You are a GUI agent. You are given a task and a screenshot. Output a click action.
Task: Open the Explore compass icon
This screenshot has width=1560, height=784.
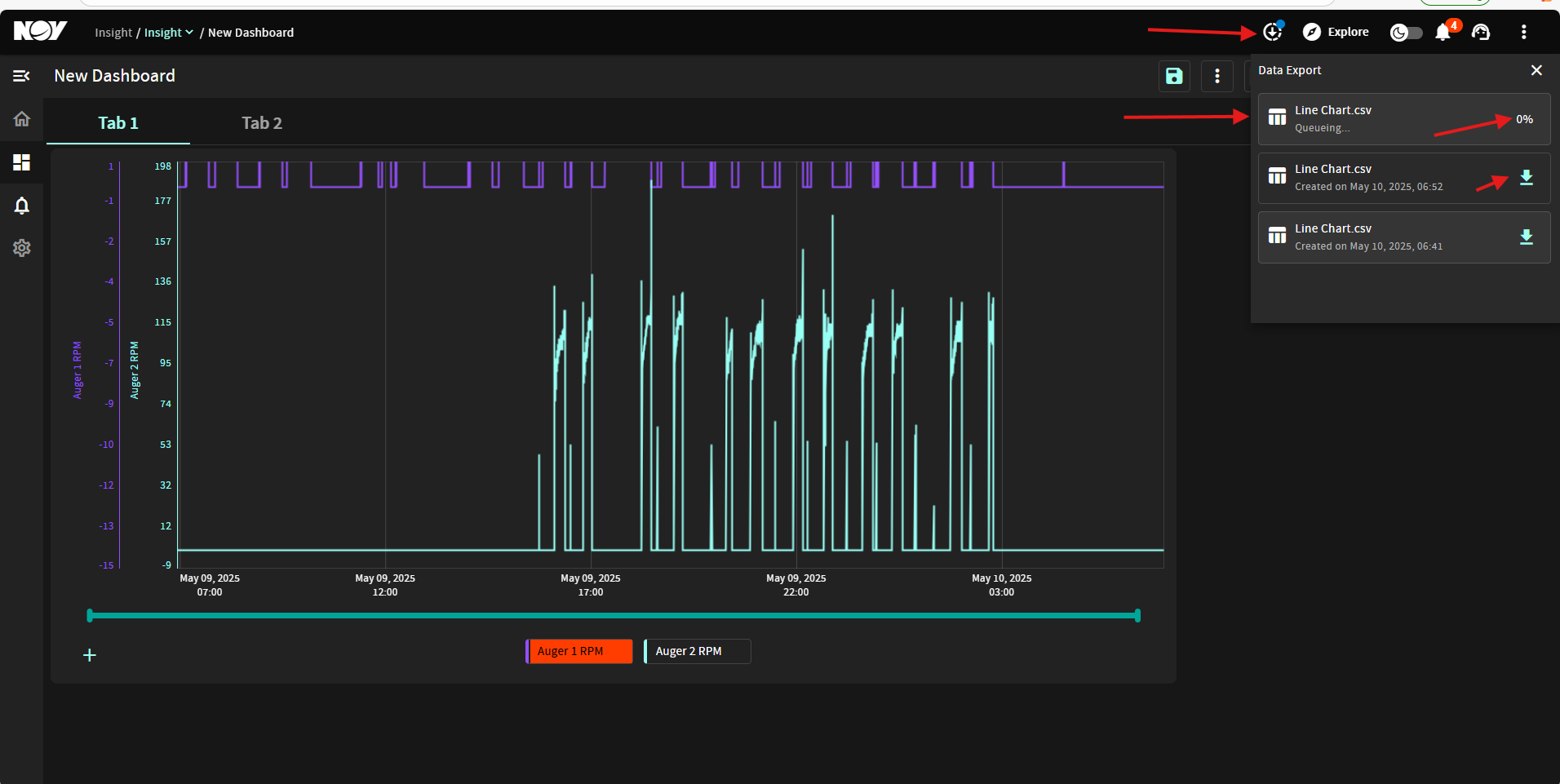click(1312, 32)
